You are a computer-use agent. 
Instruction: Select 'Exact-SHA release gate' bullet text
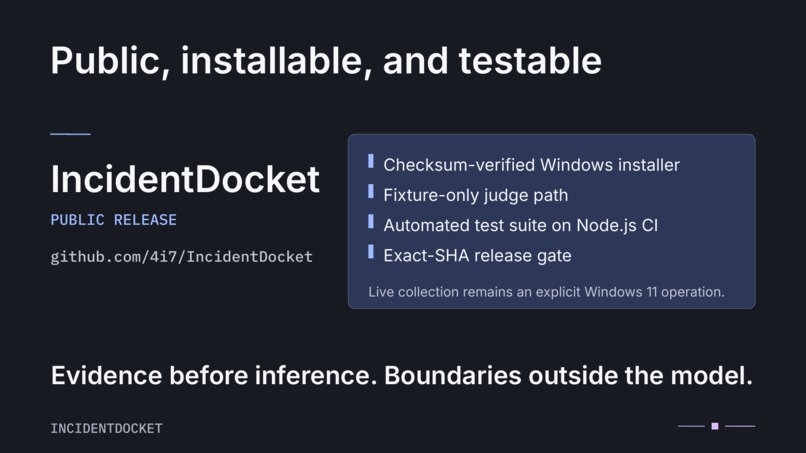point(478,256)
